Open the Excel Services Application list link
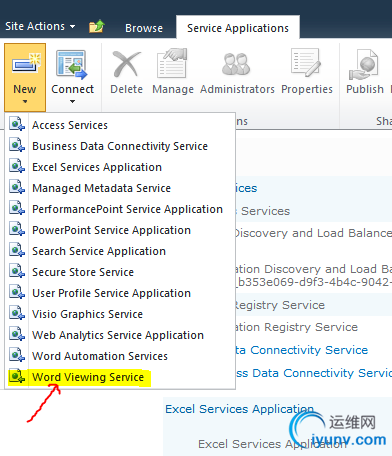This screenshot has width=392, height=456. click(240, 409)
